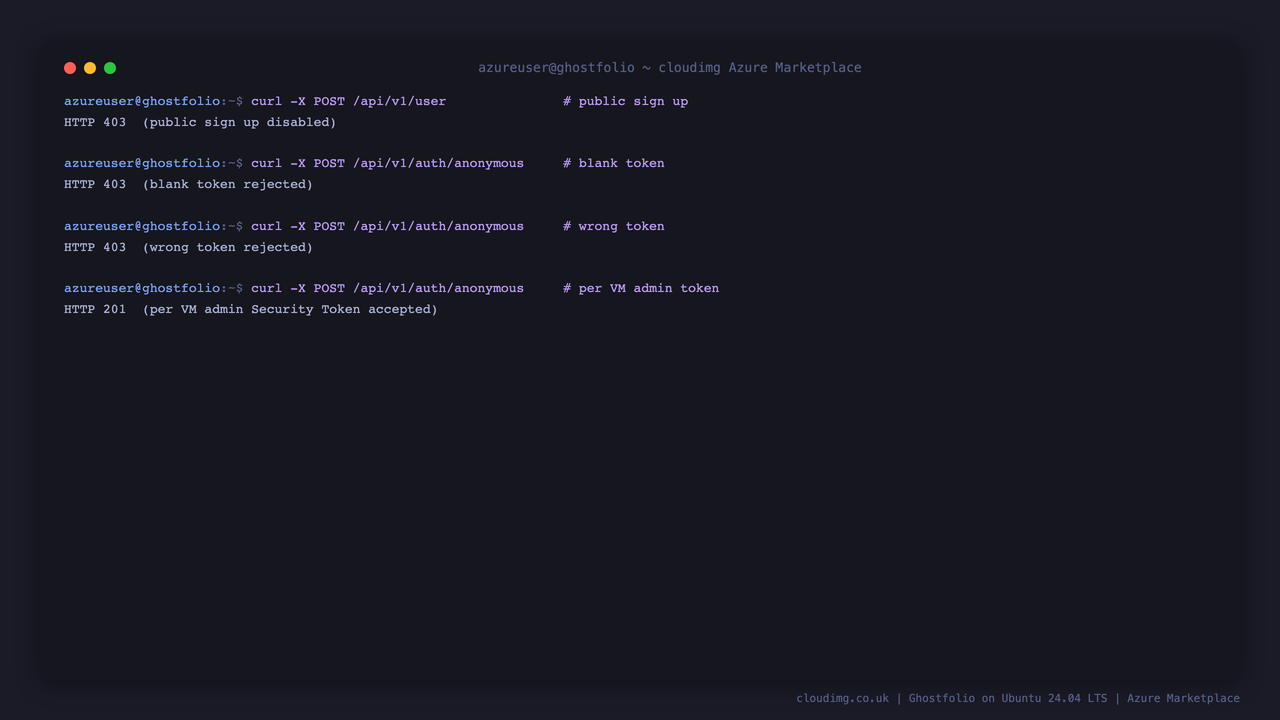The image size is (1280, 720).
Task: Click the curl command before '# per VM admin token'
Action: coord(388,288)
